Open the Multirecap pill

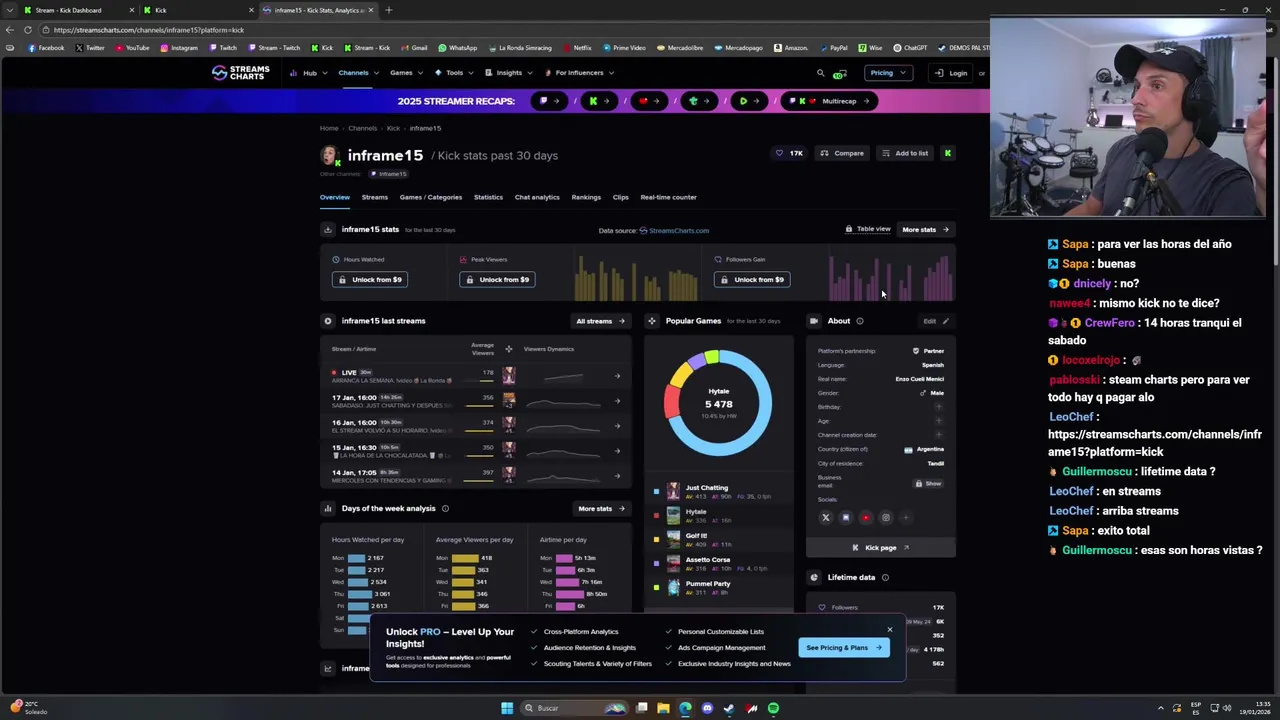point(829,101)
